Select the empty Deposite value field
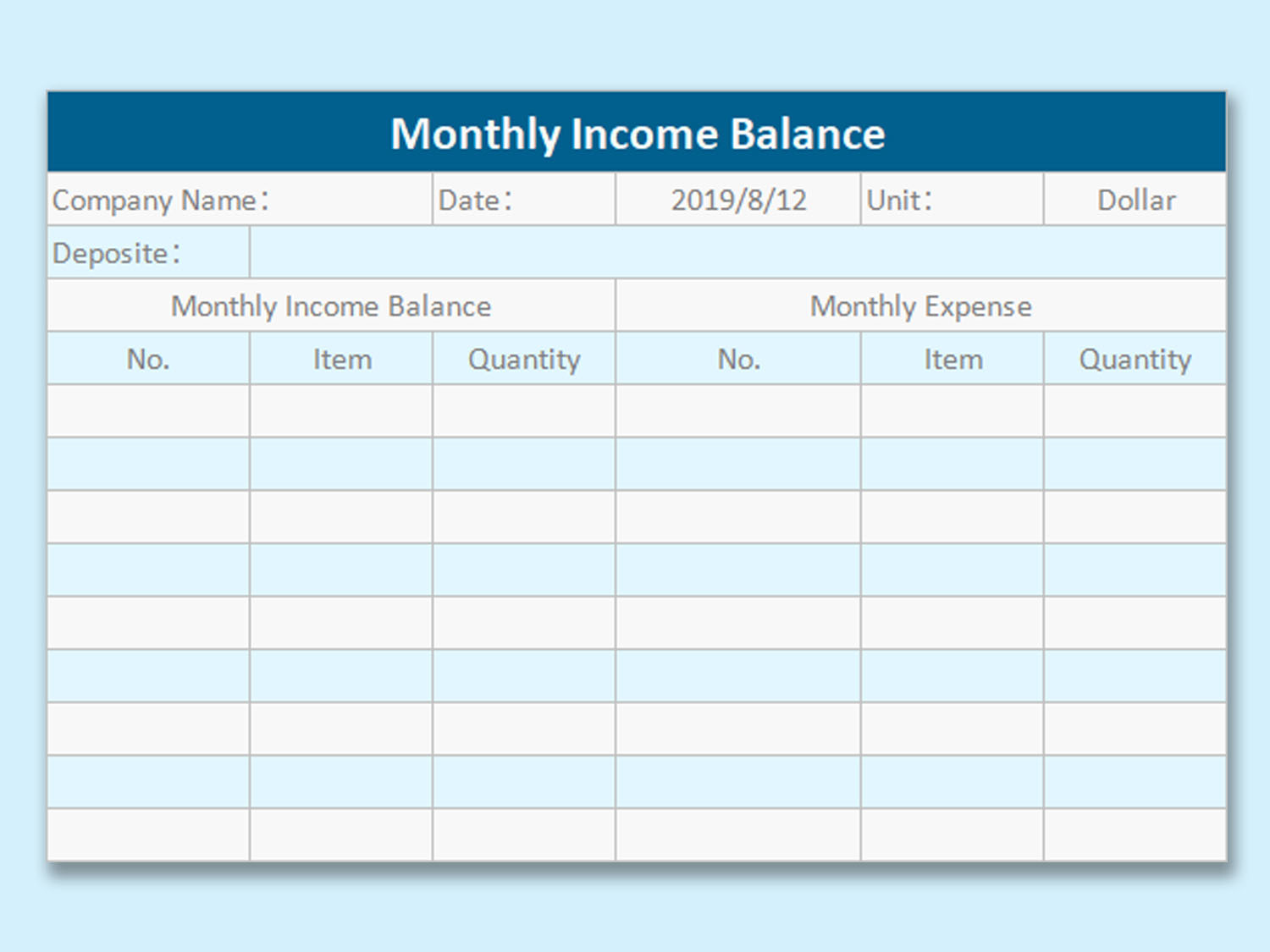The image size is (1270, 952). (x=737, y=252)
